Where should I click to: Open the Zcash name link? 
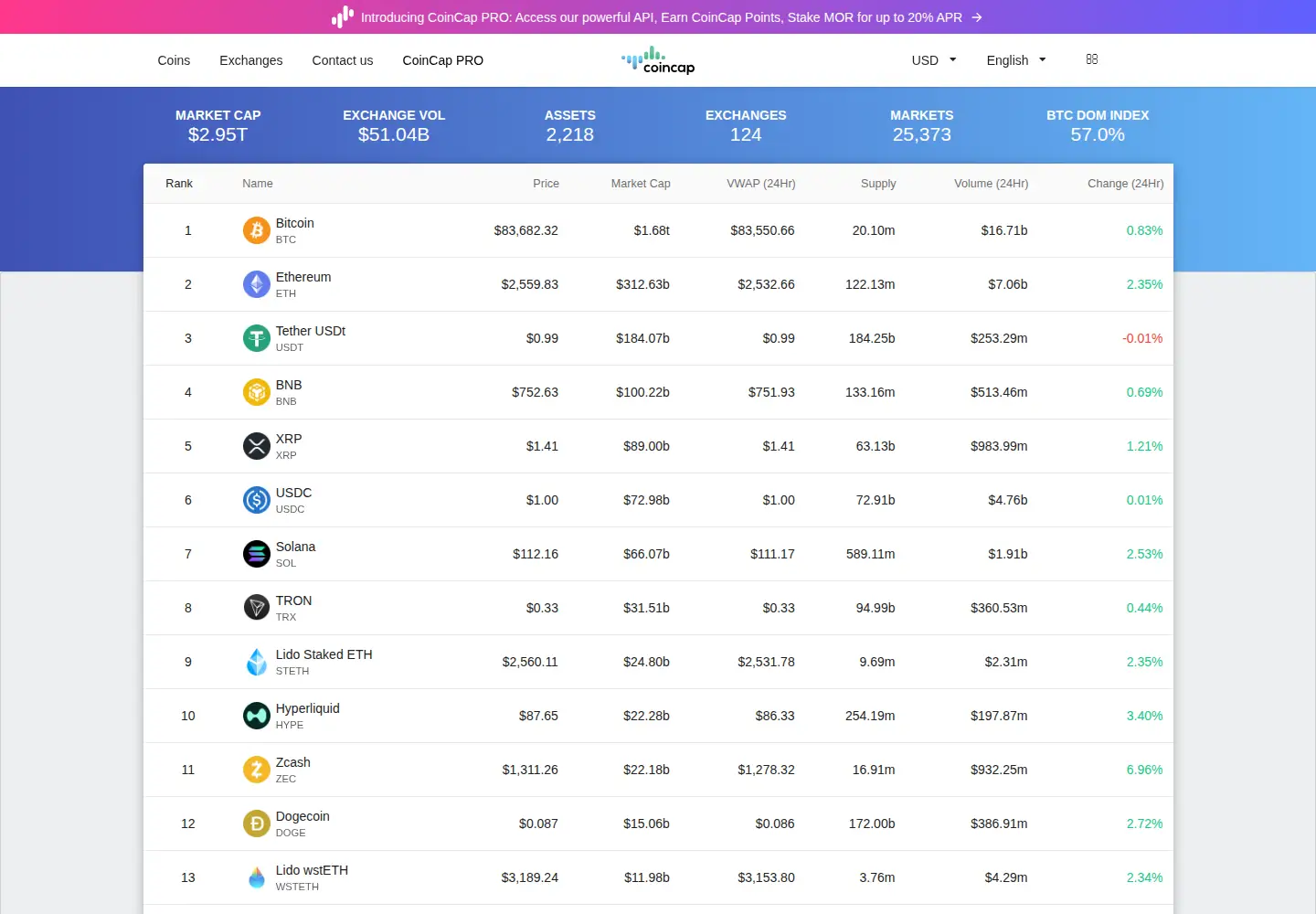pyautogui.click(x=293, y=762)
